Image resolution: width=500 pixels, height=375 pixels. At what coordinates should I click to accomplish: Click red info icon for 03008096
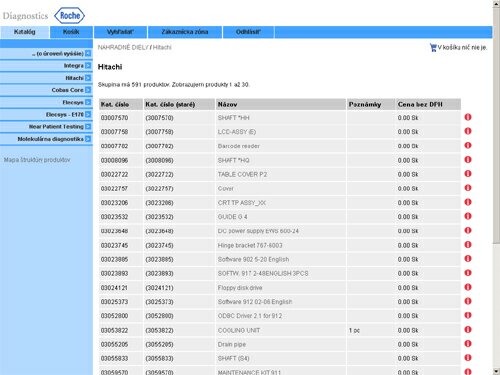click(468, 159)
